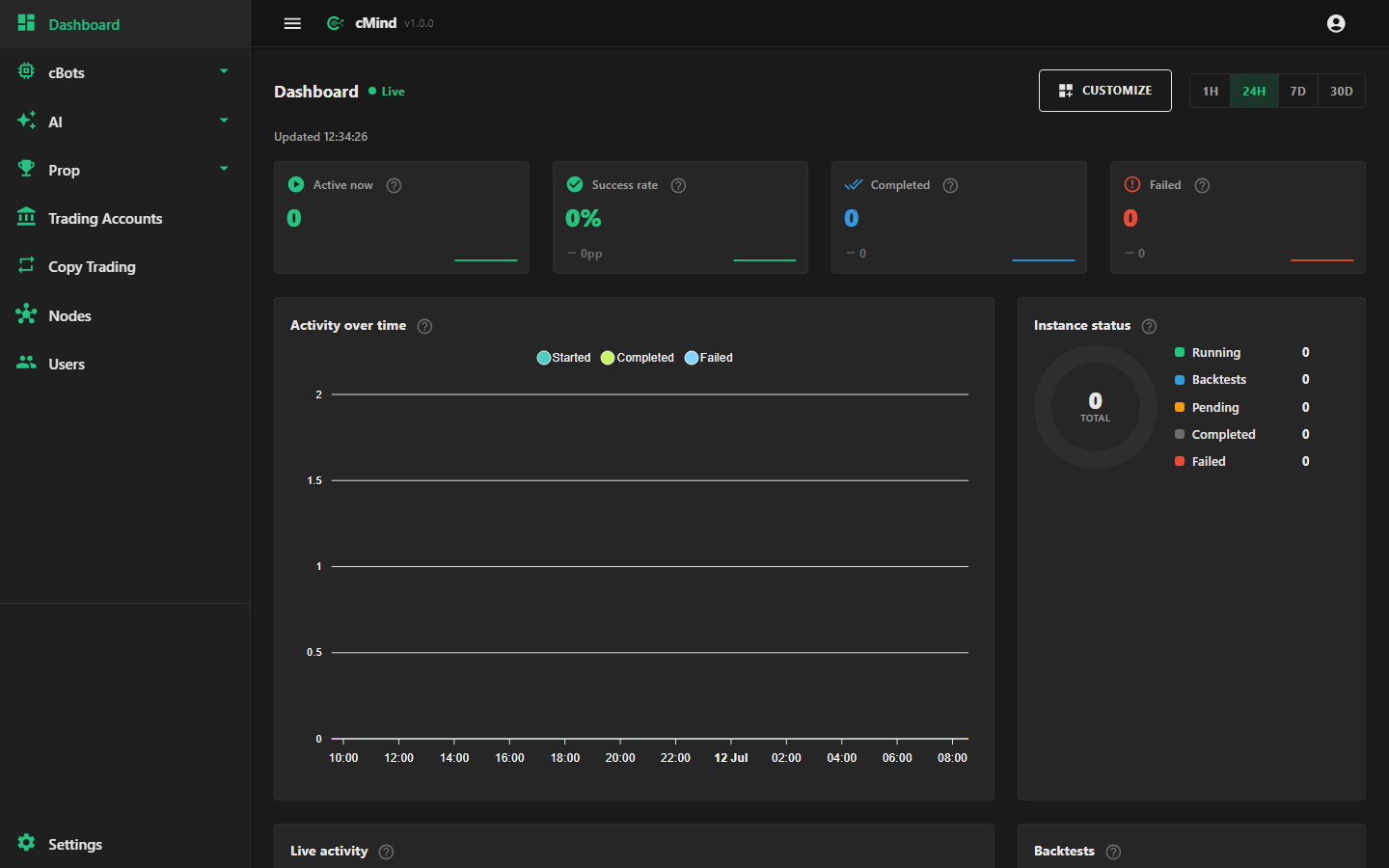Click the Active now sparkline
The width and height of the screenshot is (1389, 868).
(x=486, y=259)
